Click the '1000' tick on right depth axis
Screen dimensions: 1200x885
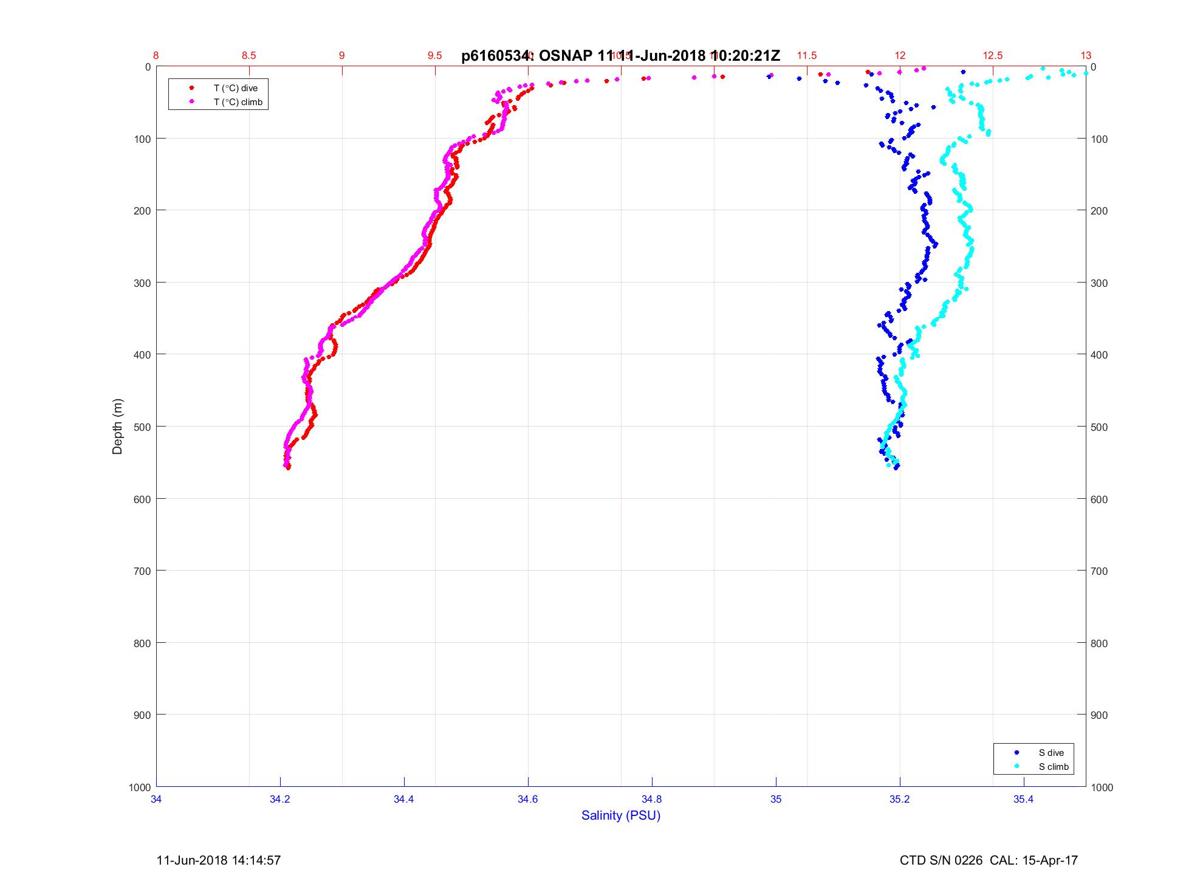(x=1103, y=787)
